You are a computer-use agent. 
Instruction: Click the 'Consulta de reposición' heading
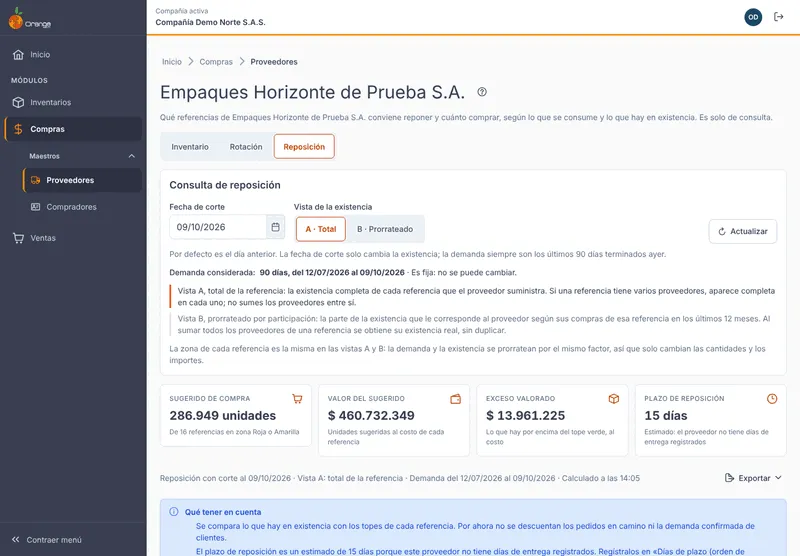(225, 185)
